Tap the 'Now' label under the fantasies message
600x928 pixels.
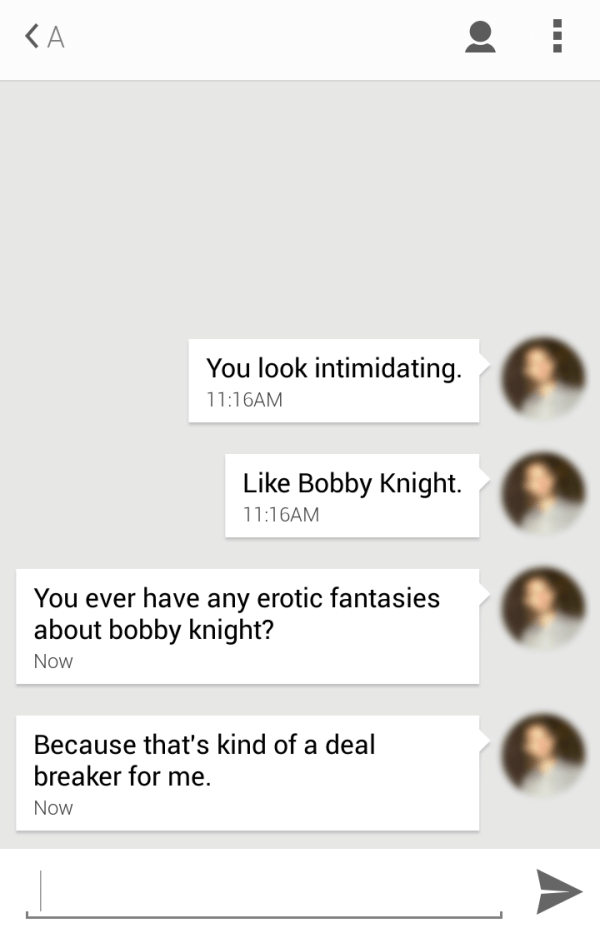pyautogui.click(x=52, y=661)
